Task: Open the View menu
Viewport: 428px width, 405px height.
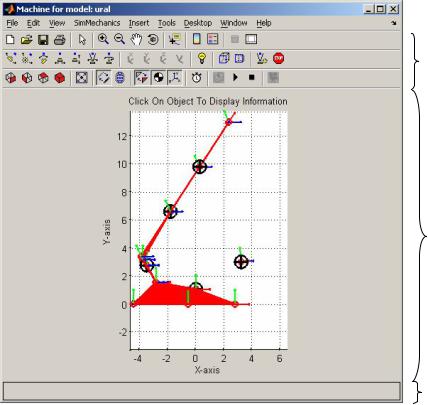Action: pos(57,23)
